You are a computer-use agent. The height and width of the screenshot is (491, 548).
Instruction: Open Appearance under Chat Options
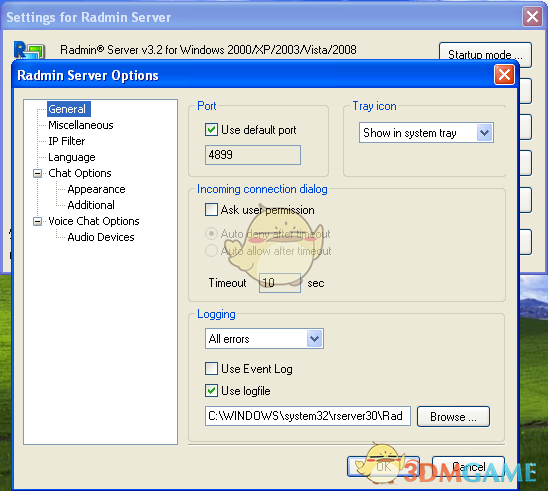coord(96,189)
